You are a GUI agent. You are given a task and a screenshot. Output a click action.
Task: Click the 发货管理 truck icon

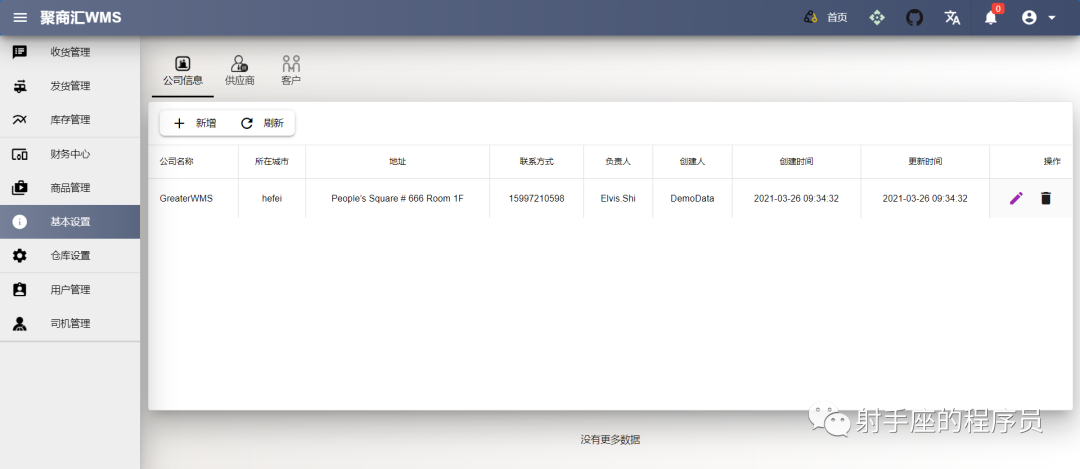(x=20, y=86)
